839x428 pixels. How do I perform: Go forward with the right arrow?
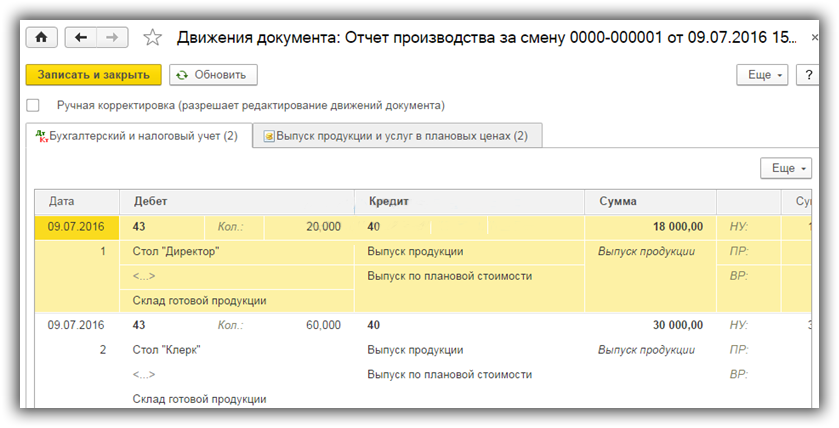click(x=111, y=38)
